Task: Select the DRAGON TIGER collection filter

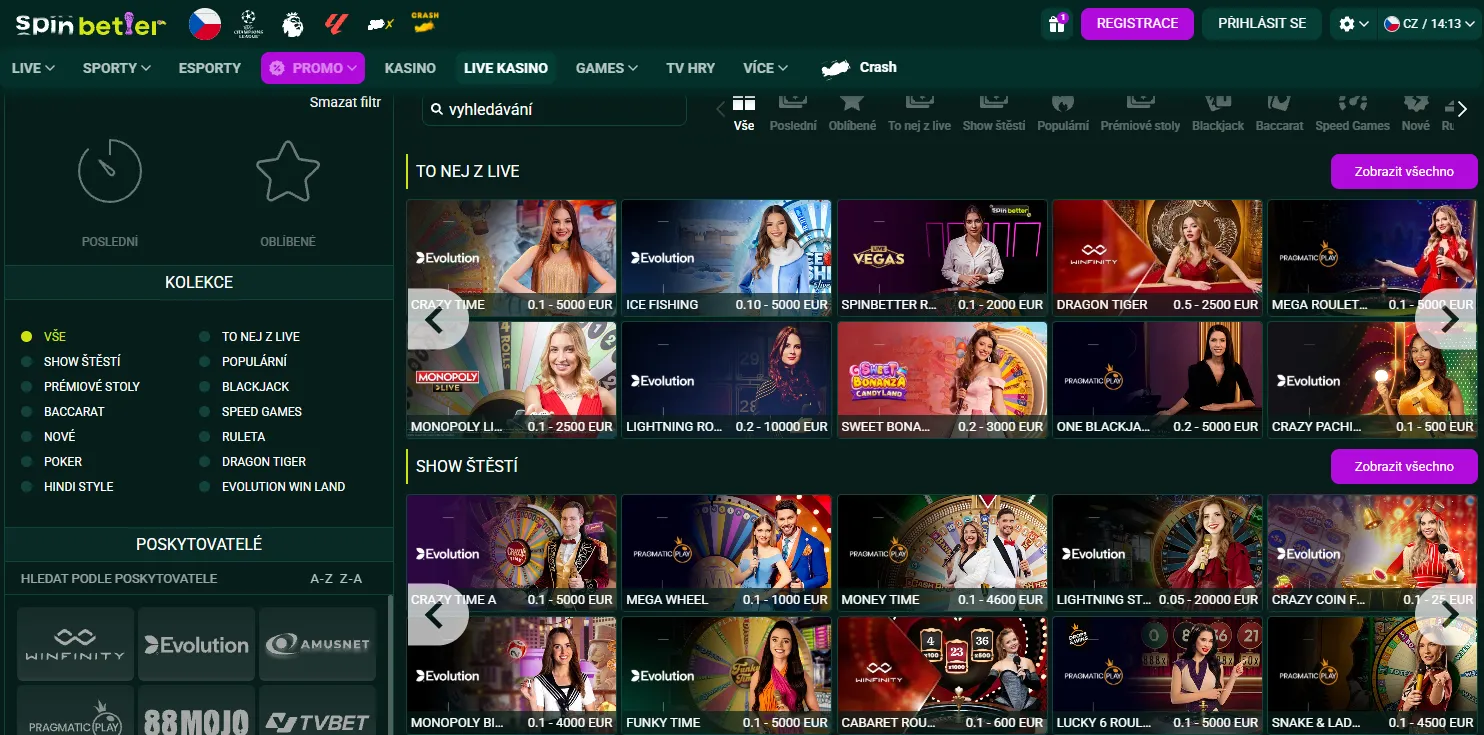Action: (253, 462)
